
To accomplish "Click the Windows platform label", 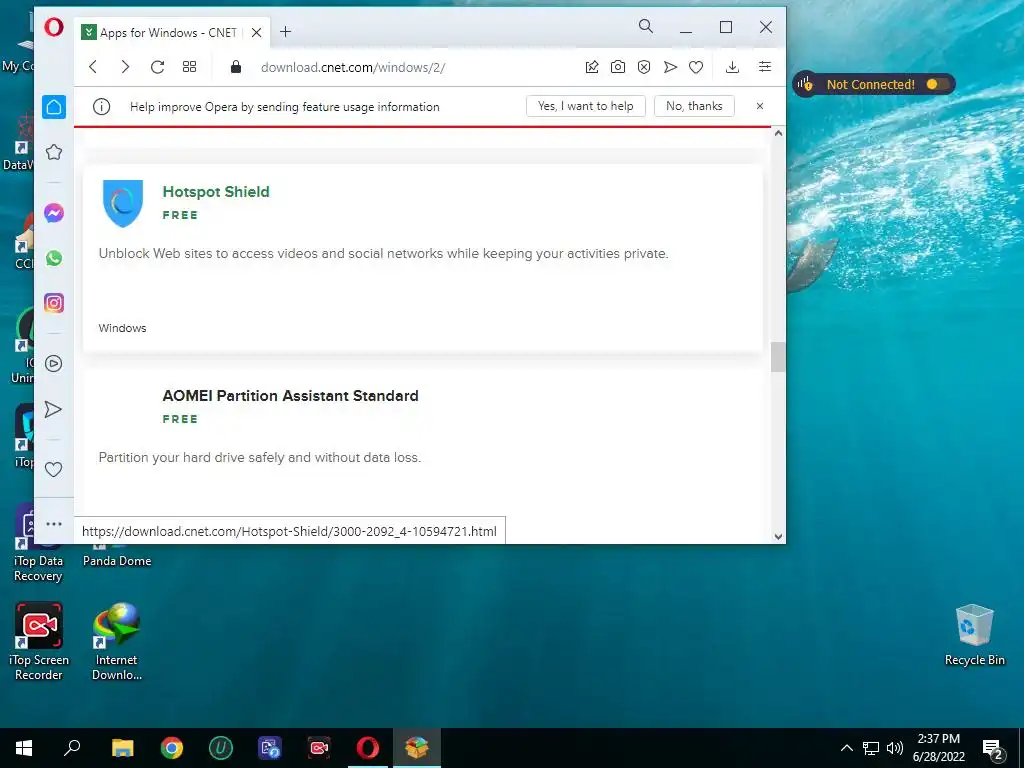I will 122,328.
